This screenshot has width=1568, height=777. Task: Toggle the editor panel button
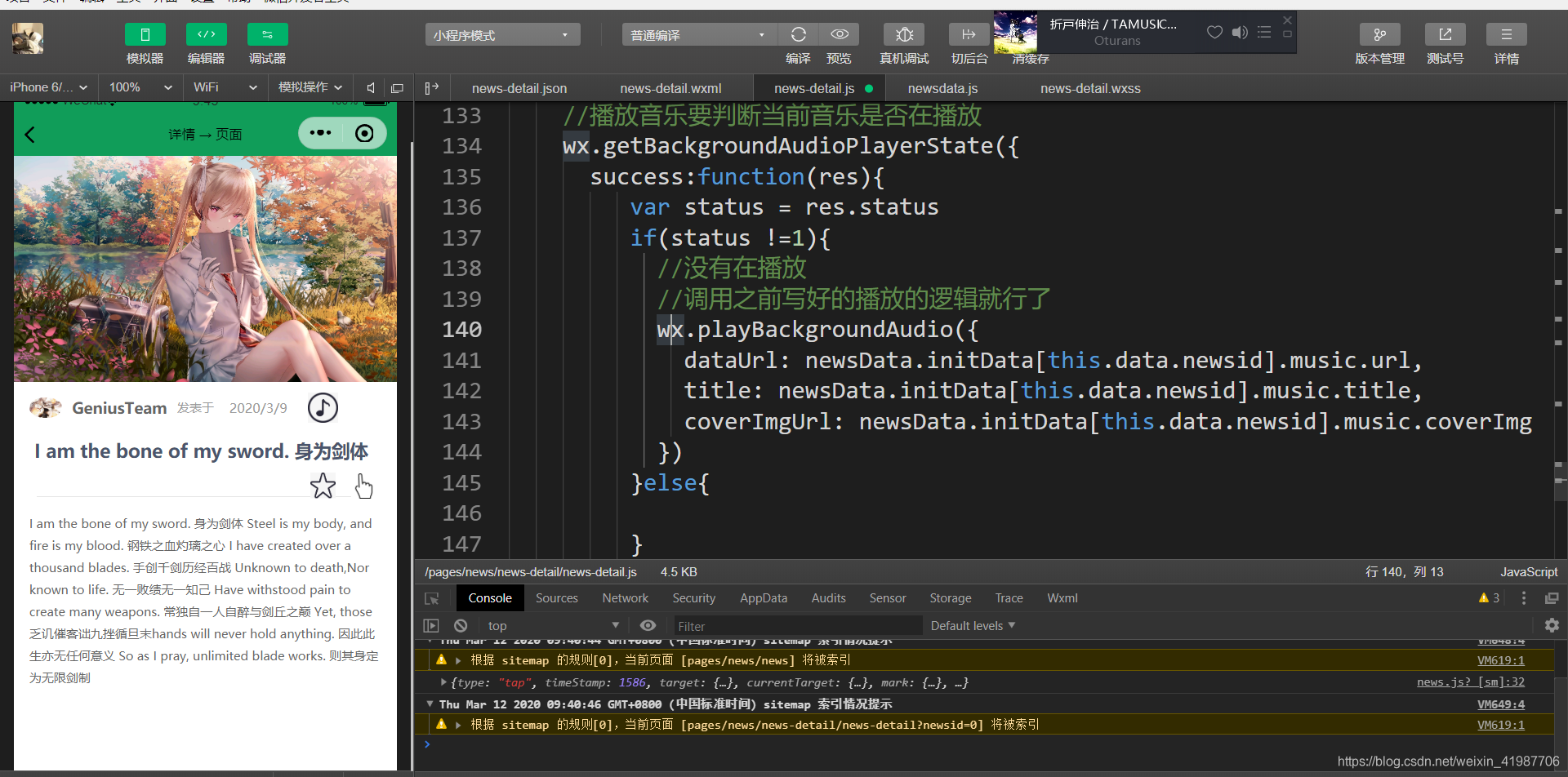click(x=206, y=34)
